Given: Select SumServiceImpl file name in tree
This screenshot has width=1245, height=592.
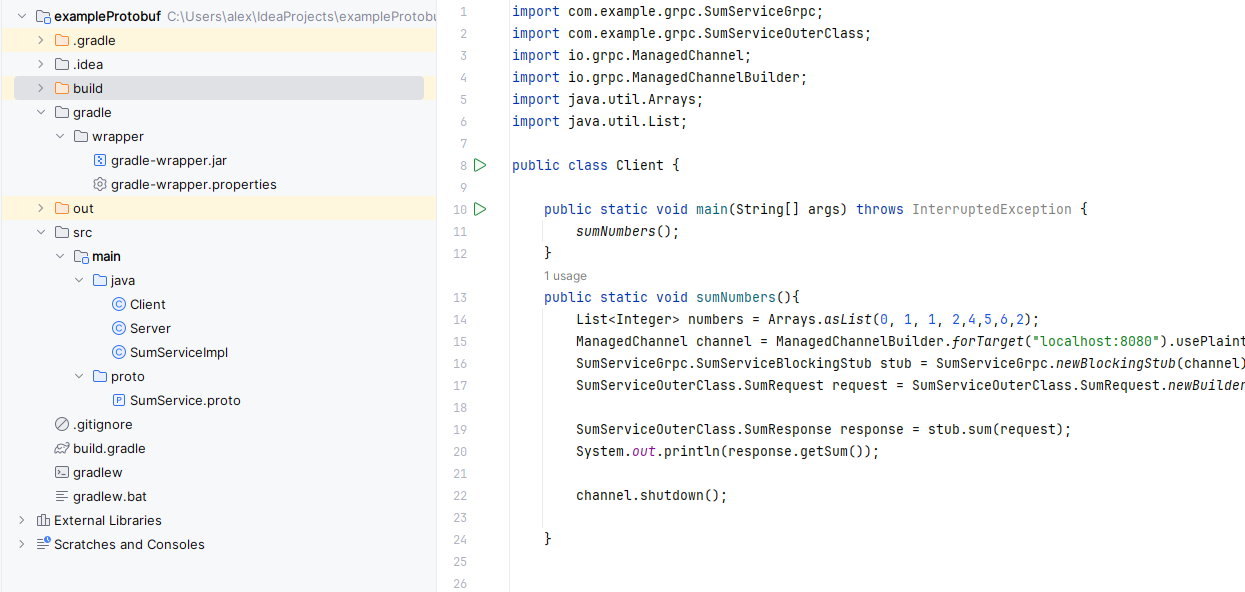Looking at the screenshot, I should tap(179, 353).
